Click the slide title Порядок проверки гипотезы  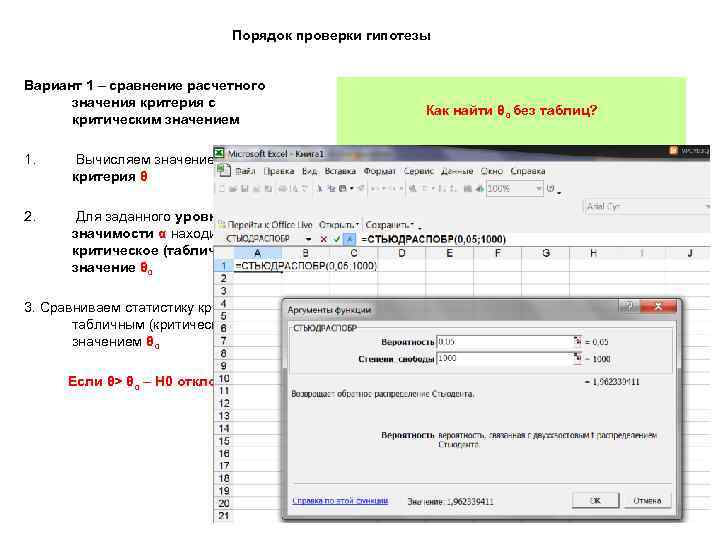332,35
